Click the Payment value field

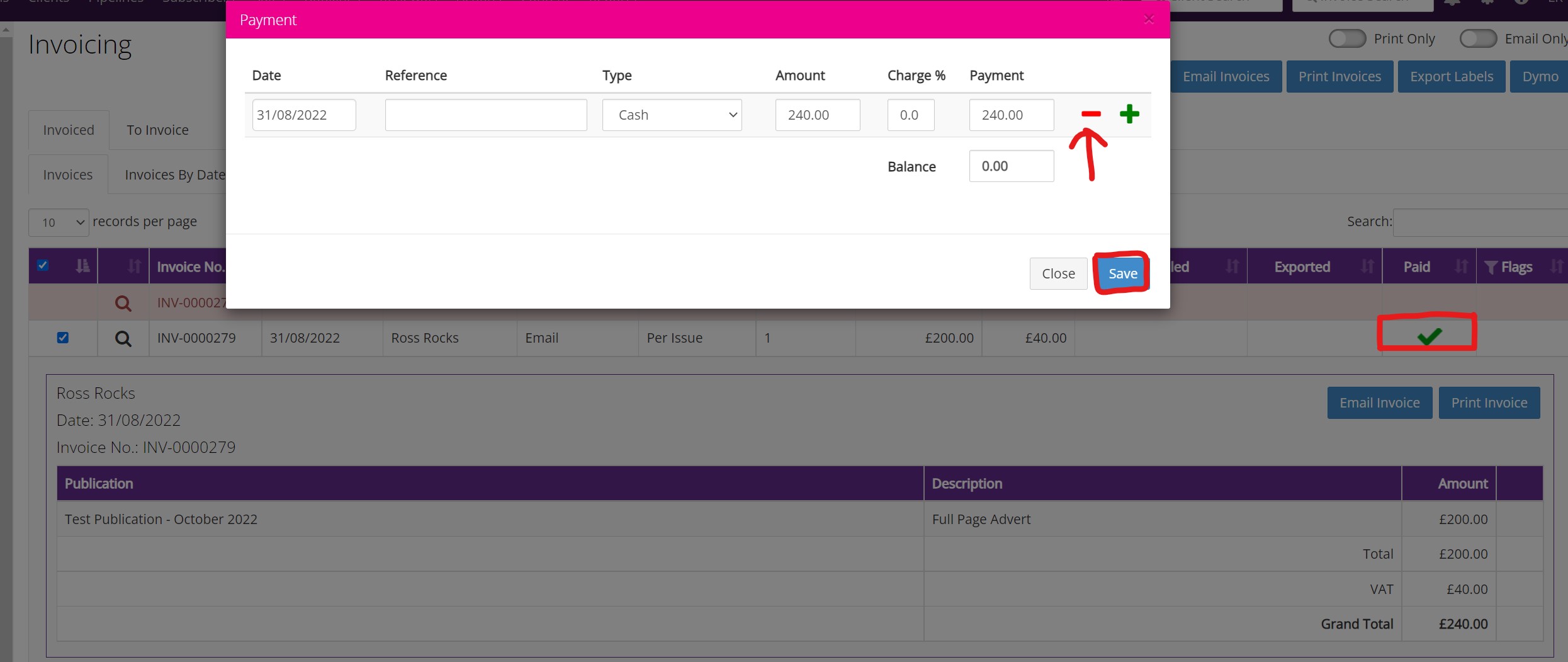[x=1012, y=115]
